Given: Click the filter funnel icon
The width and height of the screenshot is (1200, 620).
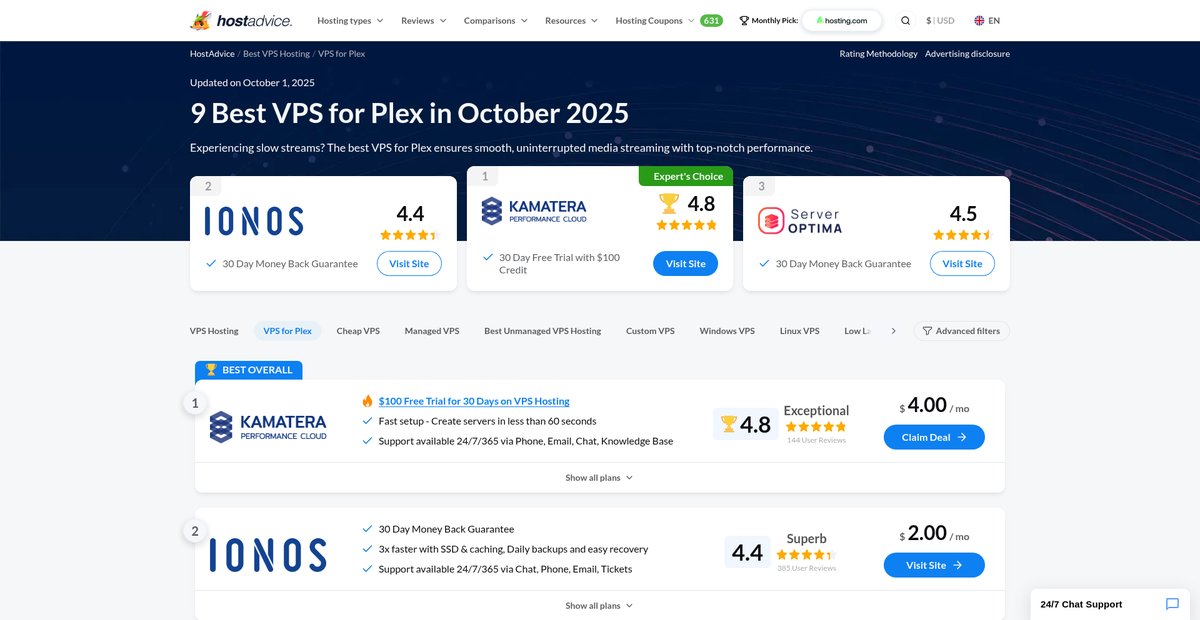Looking at the screenshot, I should (x=927, y=331).
